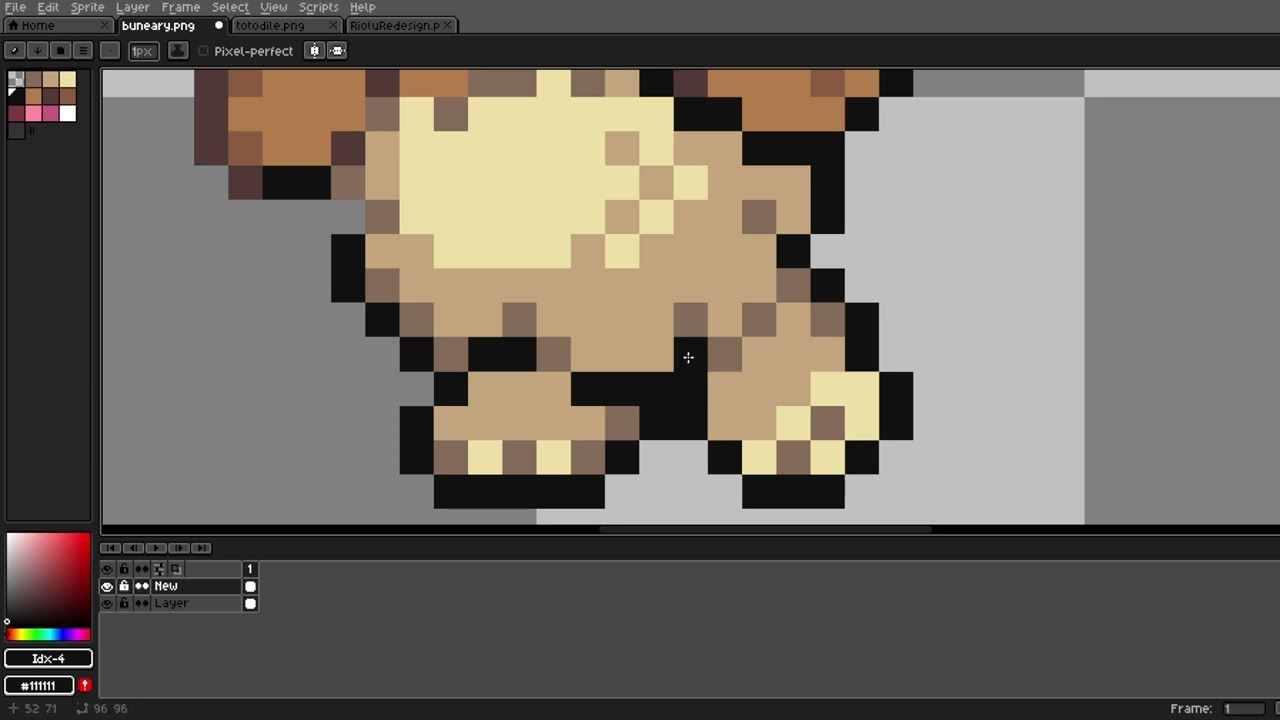Click the #111111 background color button
The width and height of the screenshot is (1280, 720).
39,685
